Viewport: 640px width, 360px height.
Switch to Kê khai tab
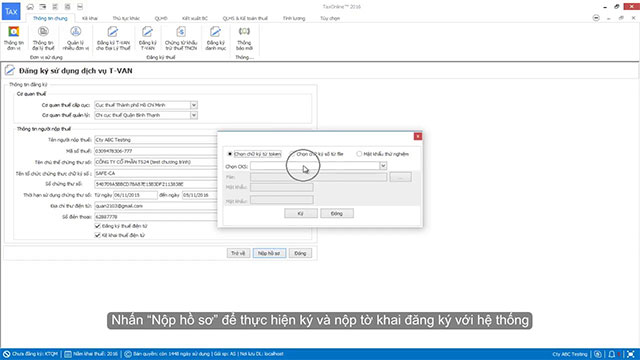89,18
